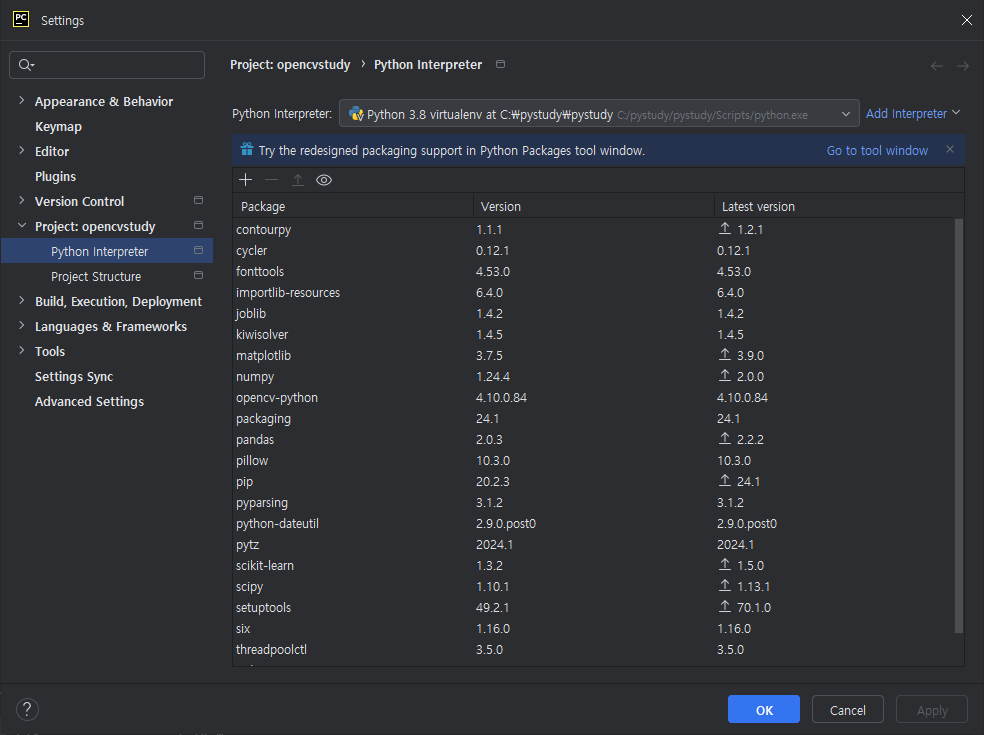Select the cycler package row
This screenshot has width=984, height=735.
tap(594, 250)
